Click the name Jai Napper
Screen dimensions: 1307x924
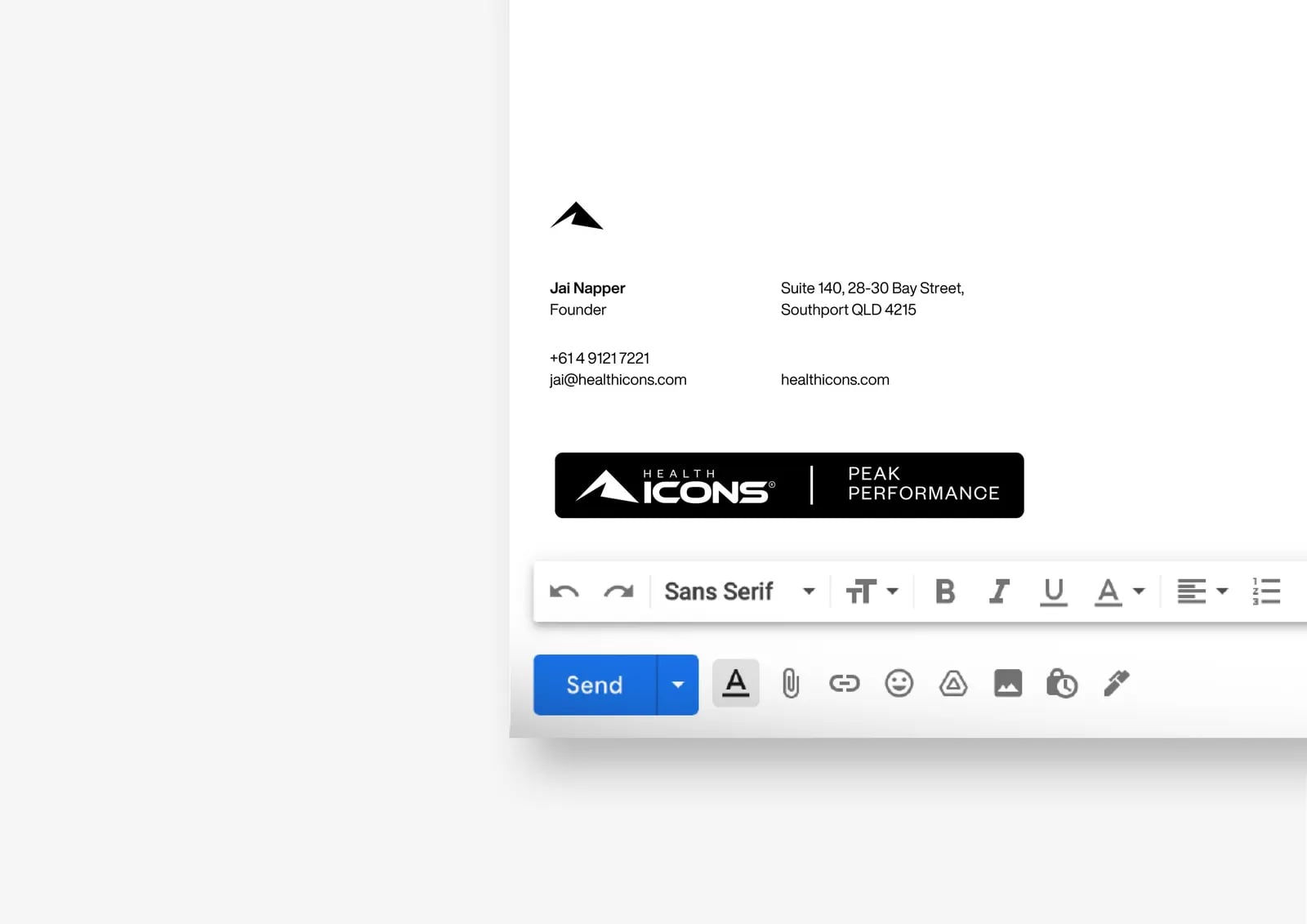(587, 288)
